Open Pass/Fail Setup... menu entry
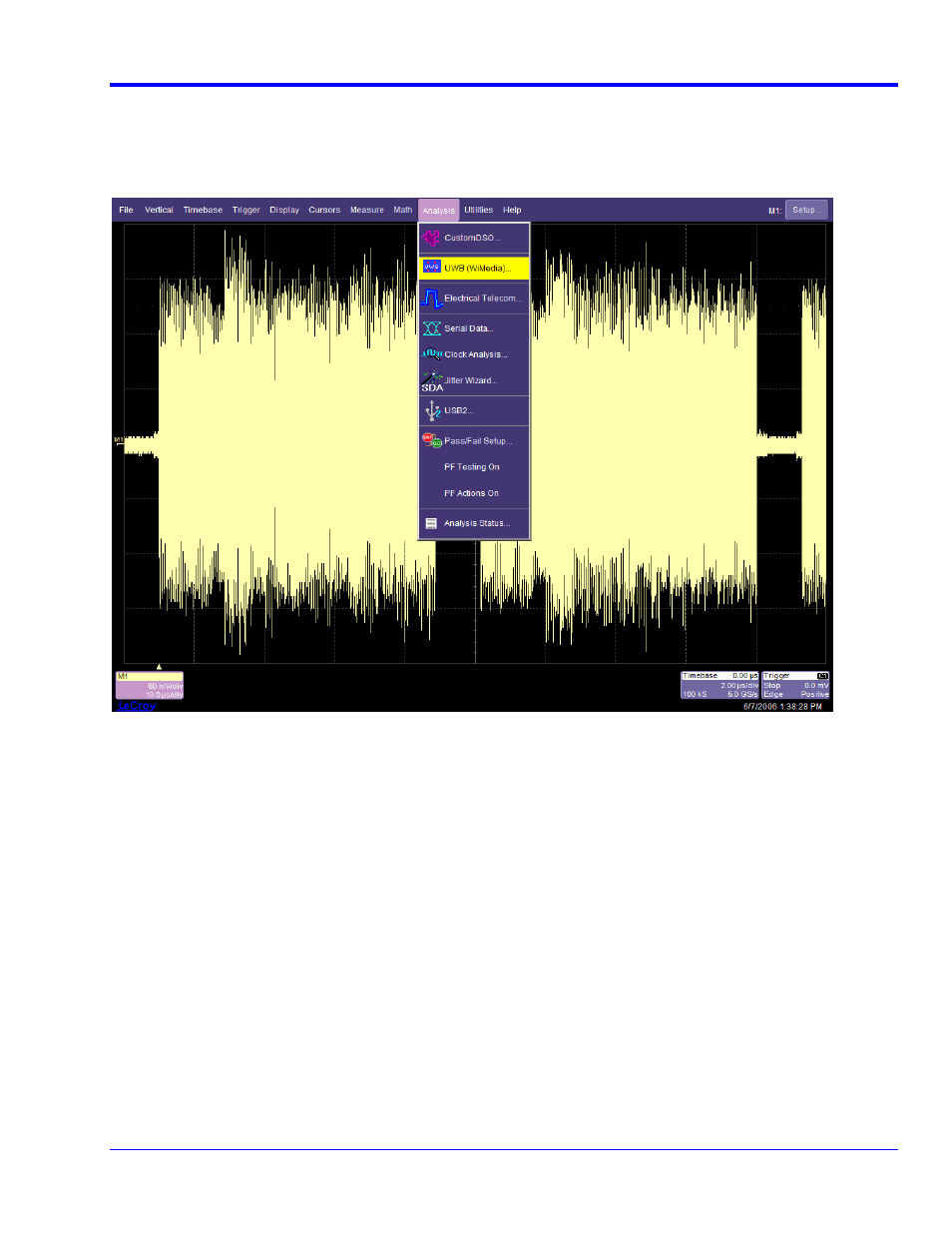 (474, 440)
